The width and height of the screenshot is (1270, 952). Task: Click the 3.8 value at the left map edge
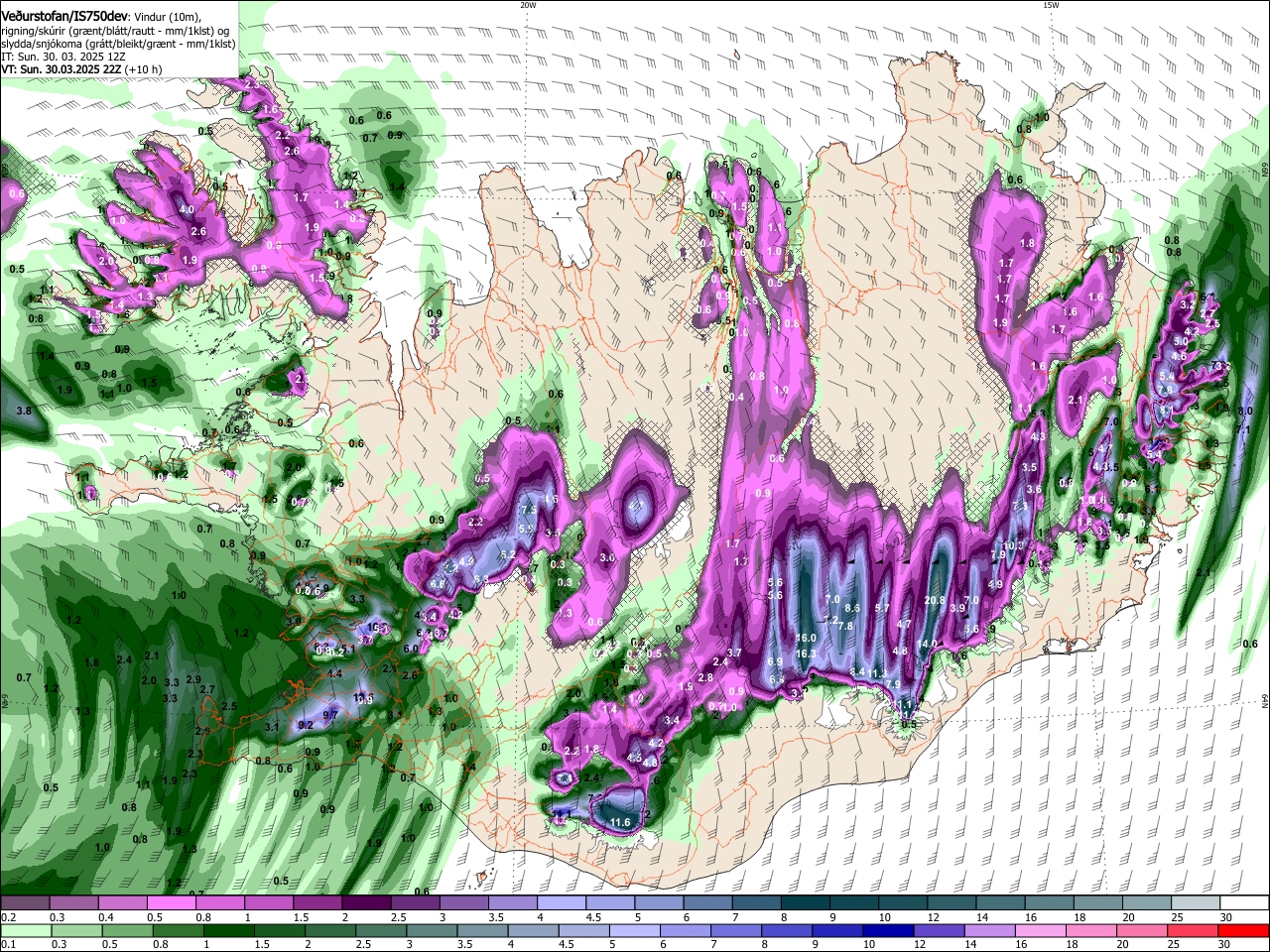click(25, 410)
